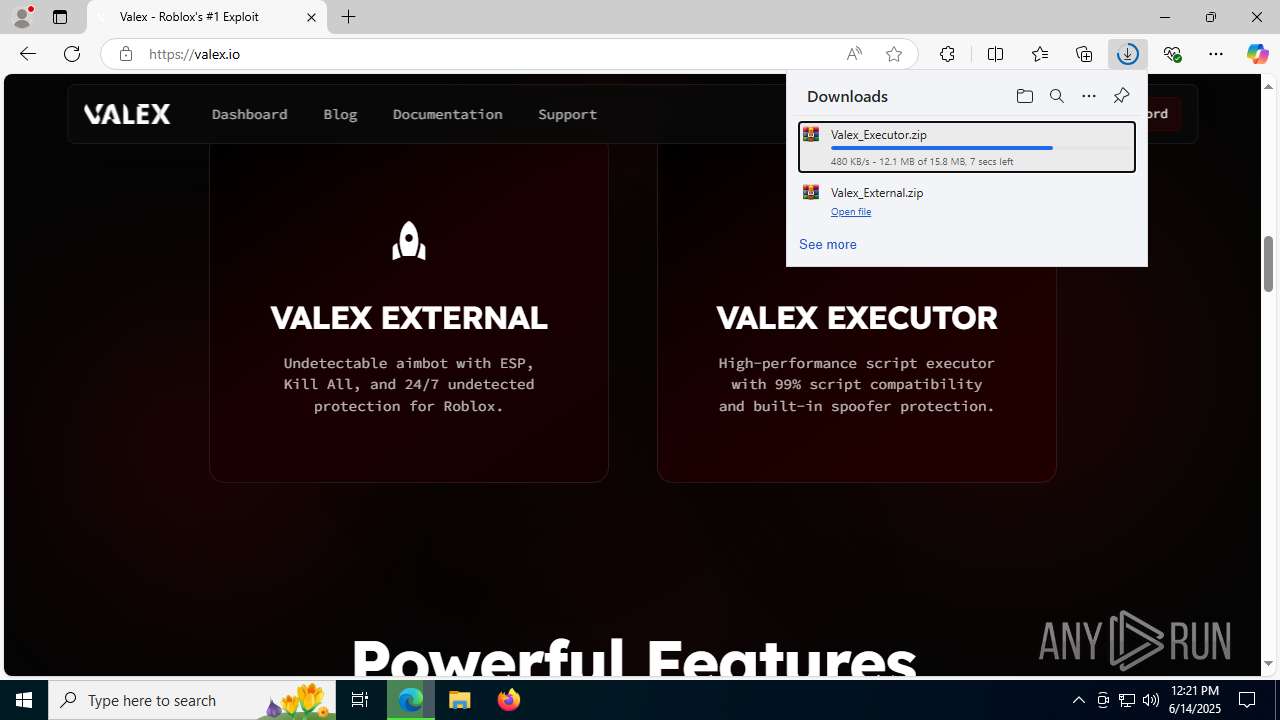
Task: Click the browser back arrow
Action: pos(28,54)
